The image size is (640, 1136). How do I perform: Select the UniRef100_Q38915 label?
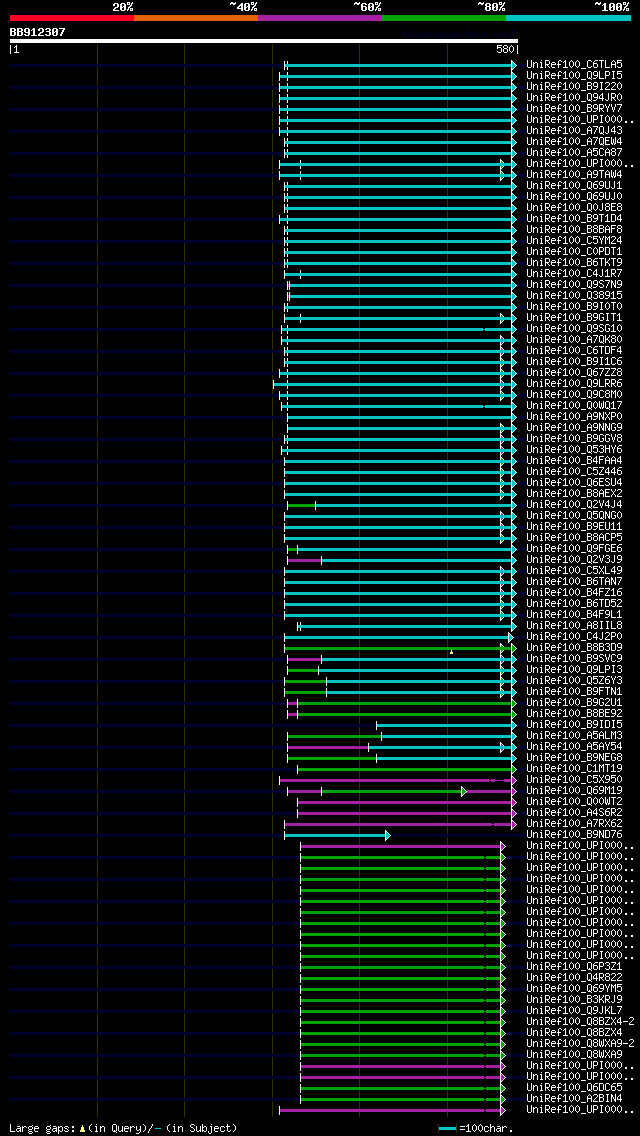(574, 296)
